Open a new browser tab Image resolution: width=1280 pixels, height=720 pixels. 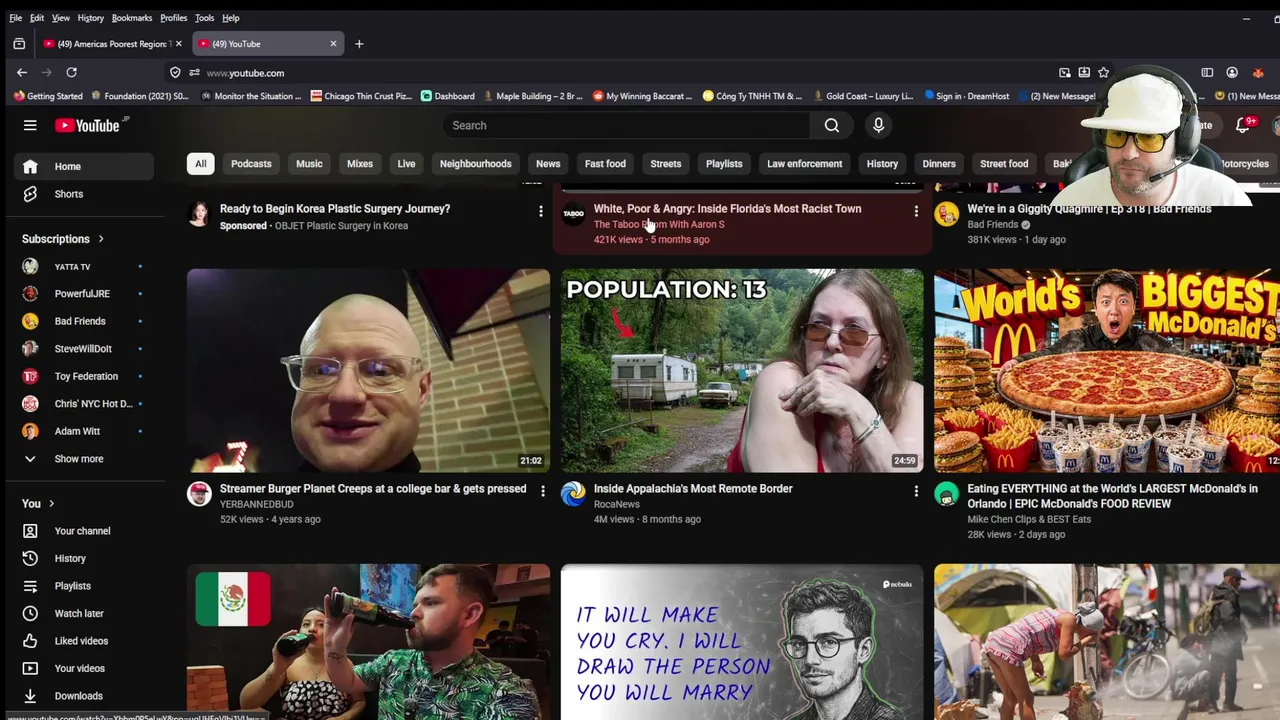pos(359,44)
